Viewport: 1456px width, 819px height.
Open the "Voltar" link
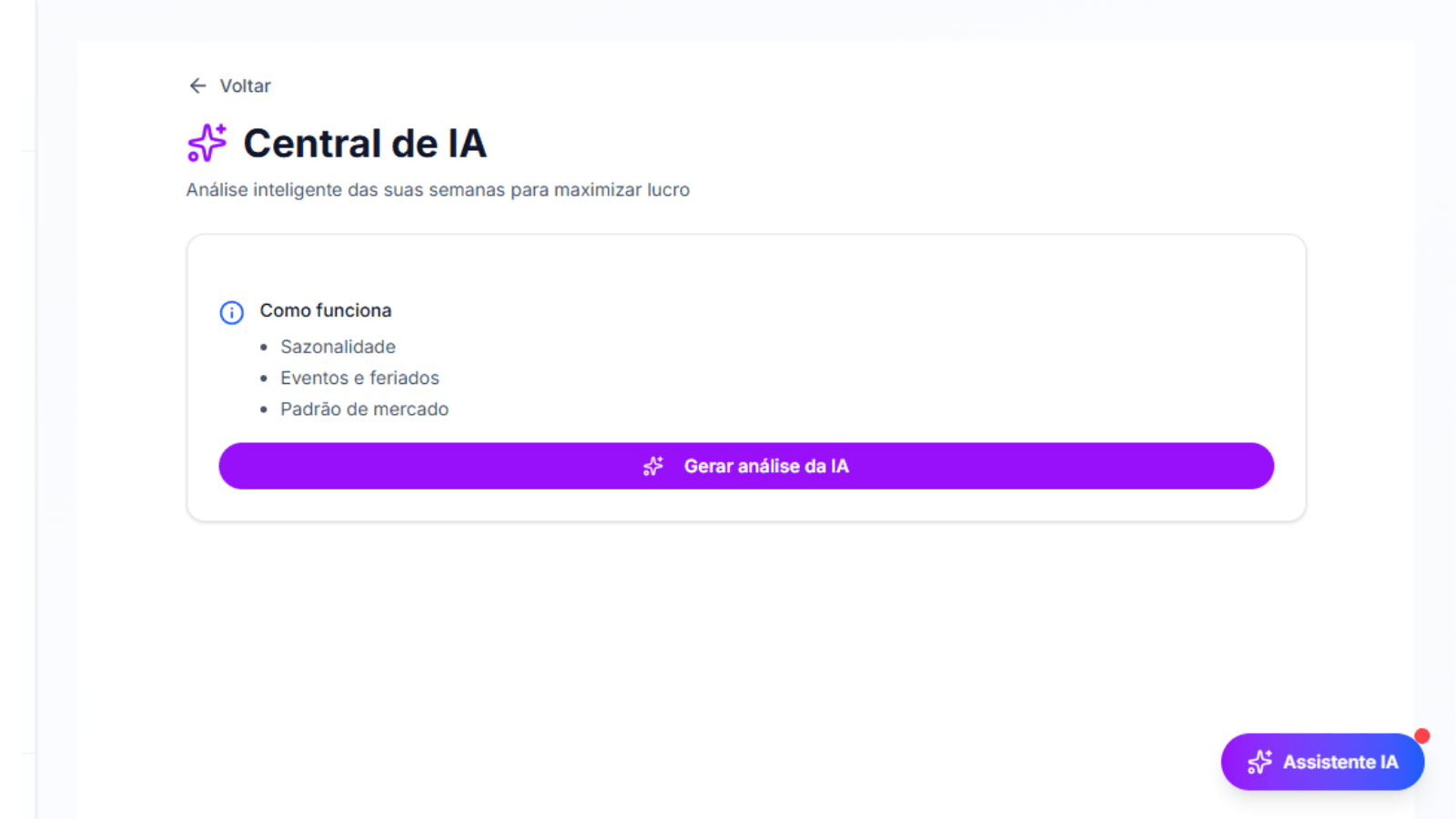point(244,85)
